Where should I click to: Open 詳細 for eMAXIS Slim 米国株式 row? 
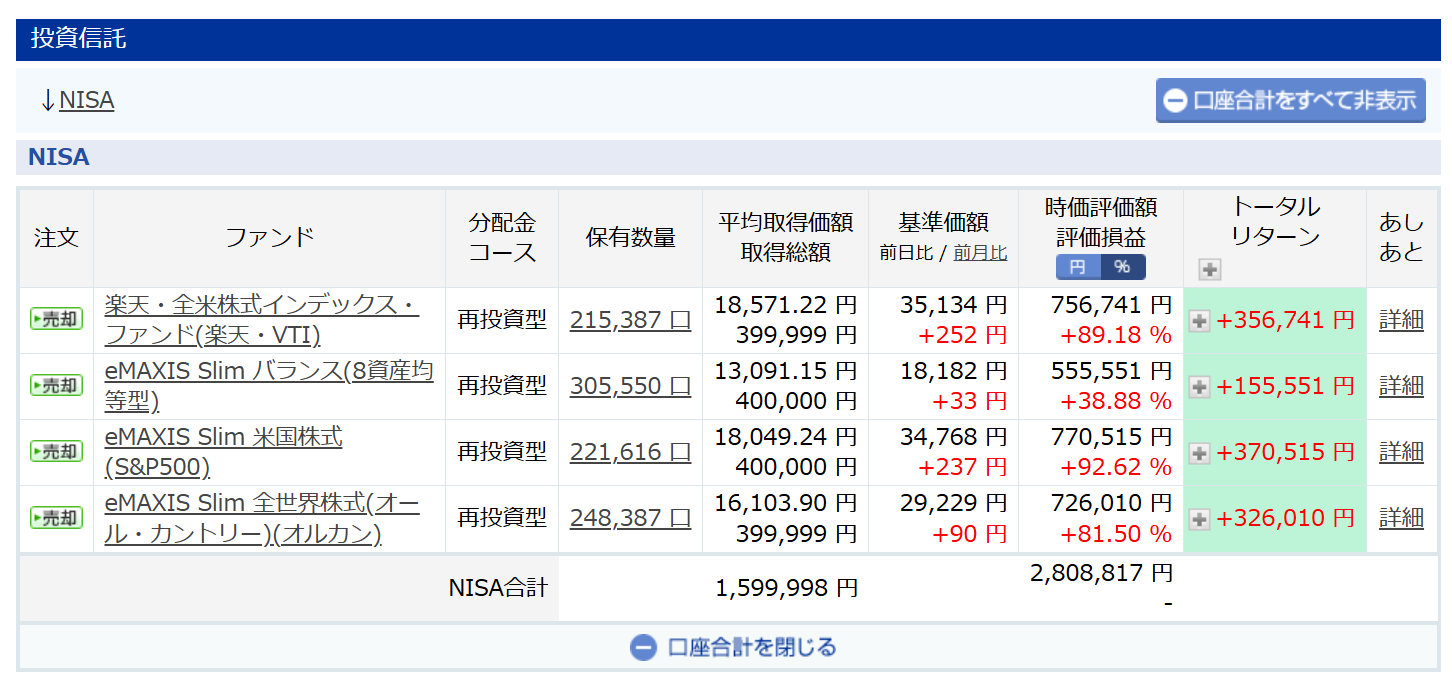point(1401,452)
